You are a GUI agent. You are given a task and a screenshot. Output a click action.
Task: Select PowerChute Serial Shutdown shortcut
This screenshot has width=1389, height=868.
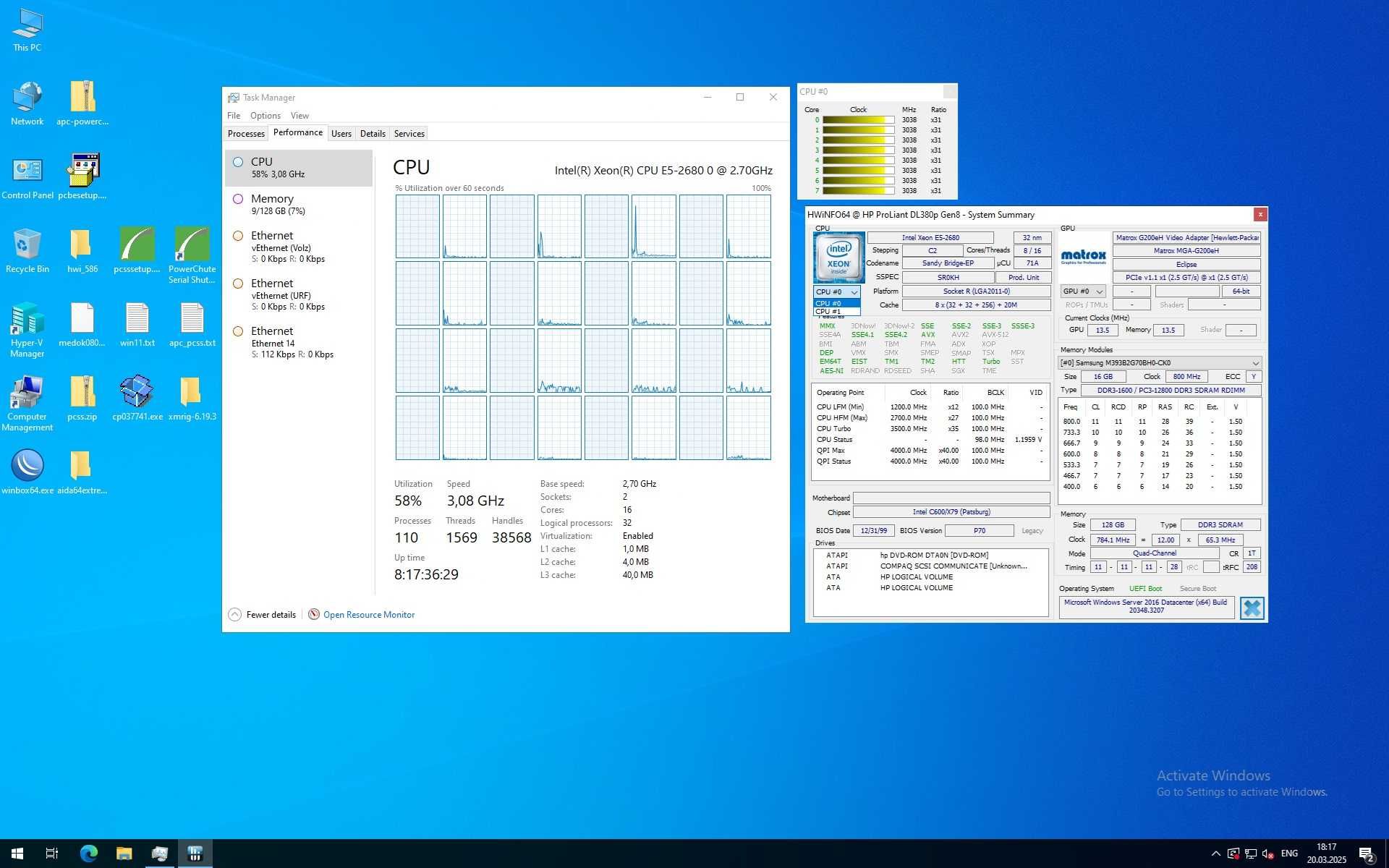point(192,255)
